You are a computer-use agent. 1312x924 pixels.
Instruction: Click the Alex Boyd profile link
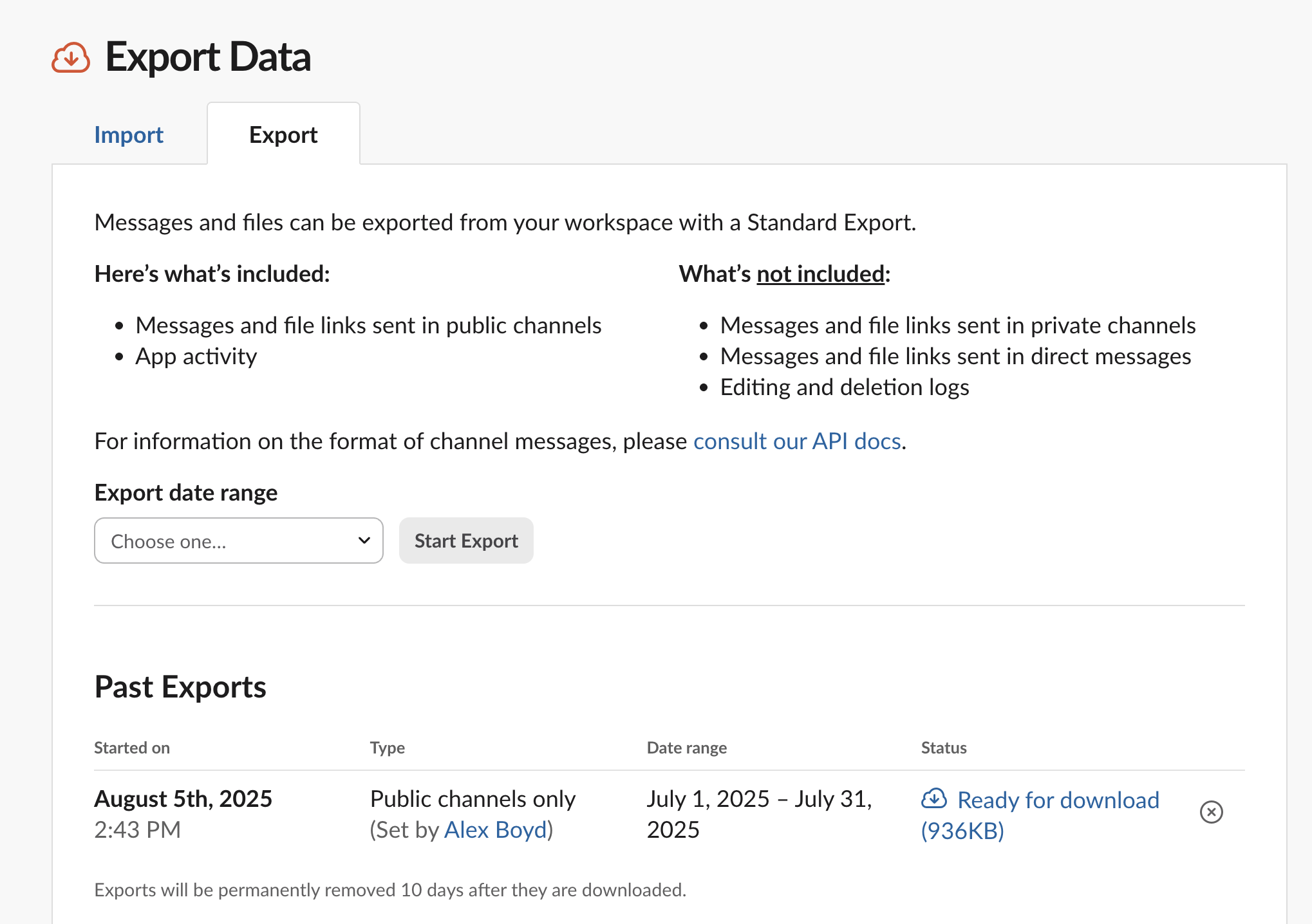tap(495, 830)
